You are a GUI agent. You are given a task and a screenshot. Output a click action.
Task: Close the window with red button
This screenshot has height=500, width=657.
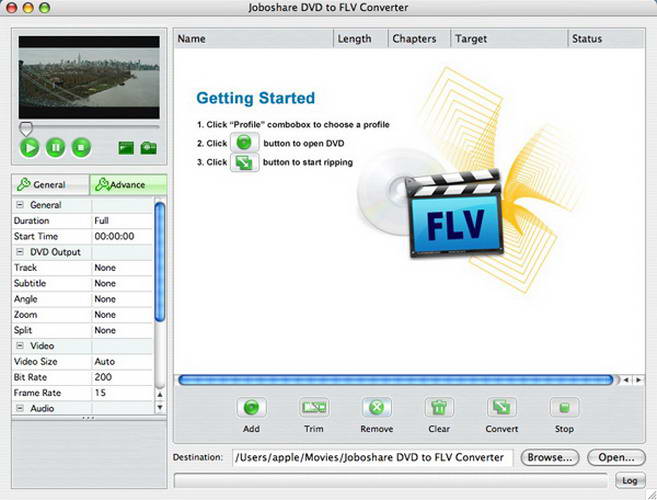[12, 8]
